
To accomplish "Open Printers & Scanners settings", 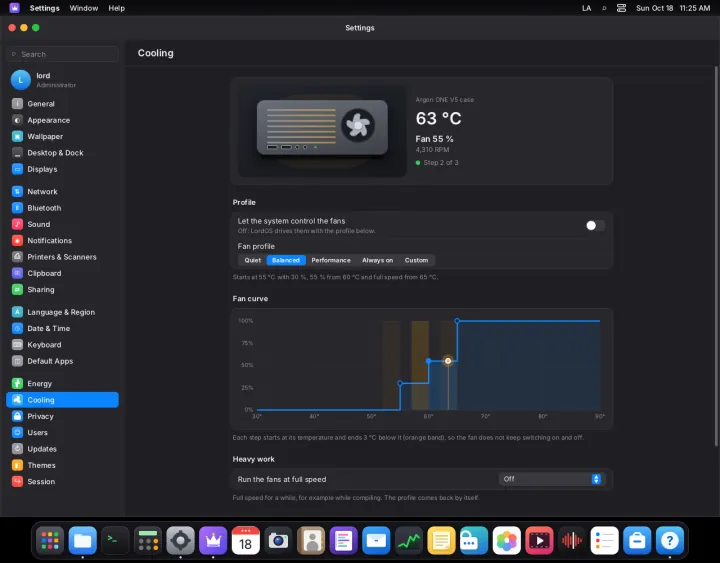I will click(62, 257).
